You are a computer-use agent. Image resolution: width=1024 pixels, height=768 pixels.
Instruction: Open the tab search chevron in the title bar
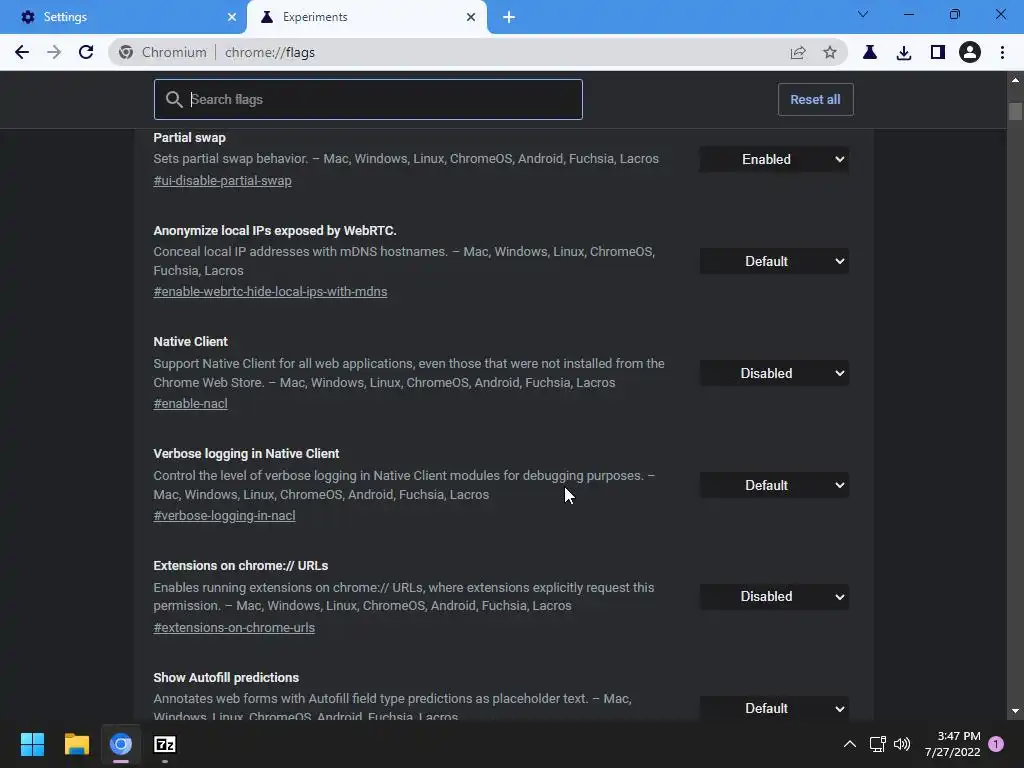click(863, 14)
